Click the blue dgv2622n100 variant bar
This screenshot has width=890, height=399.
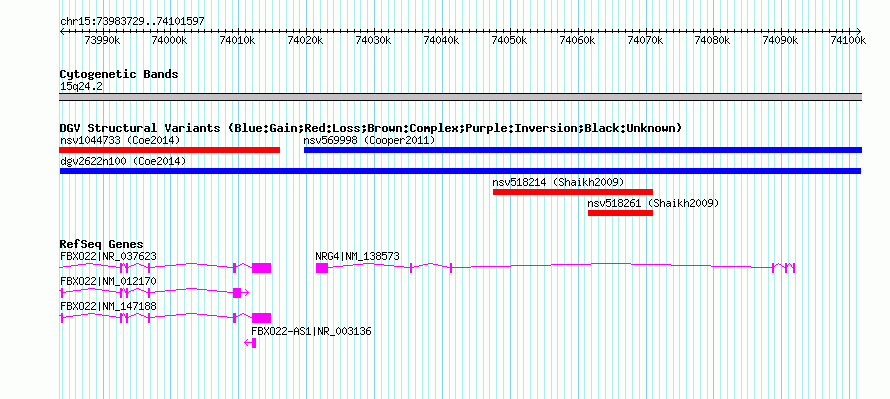pyautogui.click(x=460, y=171)
